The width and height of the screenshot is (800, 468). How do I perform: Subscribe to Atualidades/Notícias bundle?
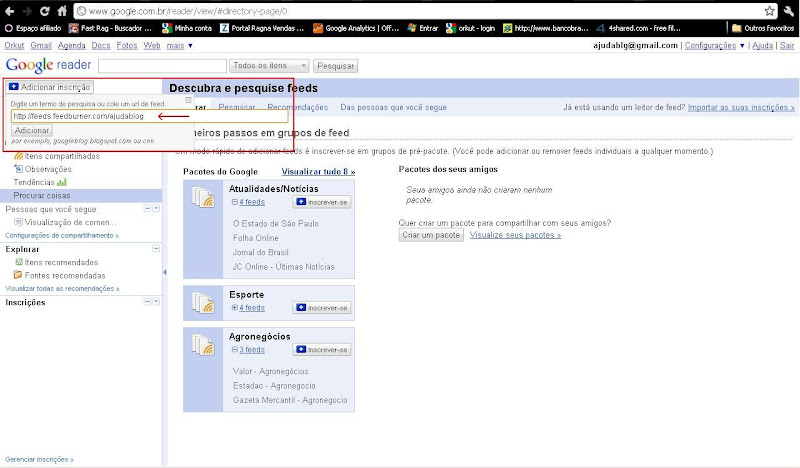tap(322, 202)
